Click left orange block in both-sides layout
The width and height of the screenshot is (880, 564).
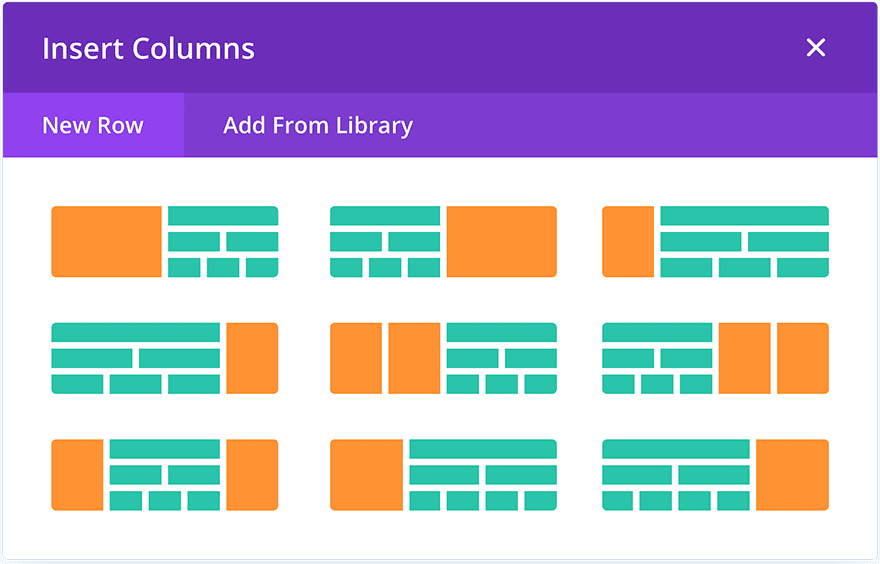pos(77,475)
